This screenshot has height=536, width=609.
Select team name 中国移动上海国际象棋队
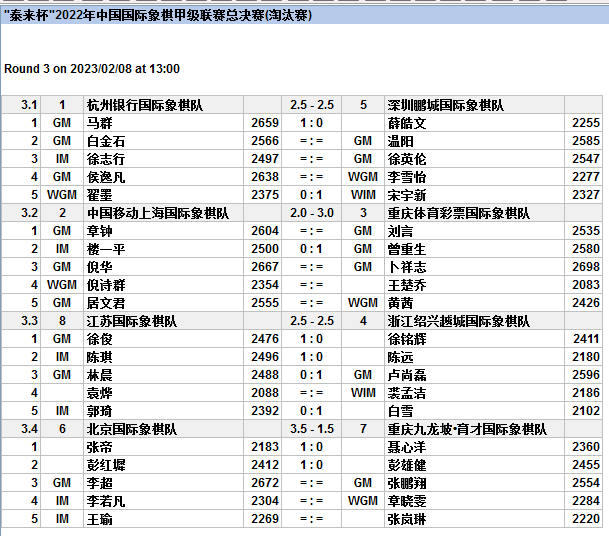coord(158,213)
